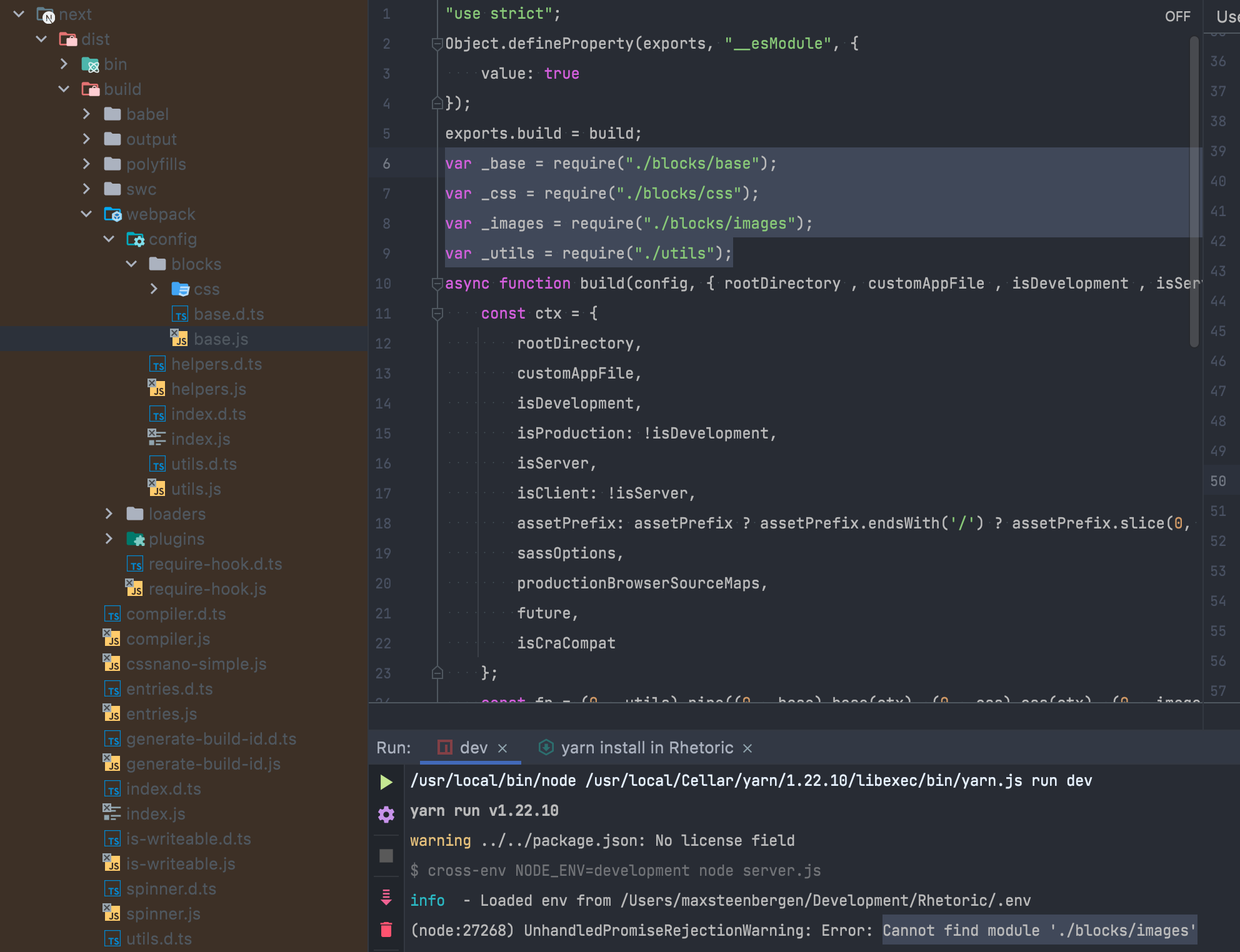Collapse the config folder
The height and width of the screenshot is (952, 1240).
[x=109, y=239]
